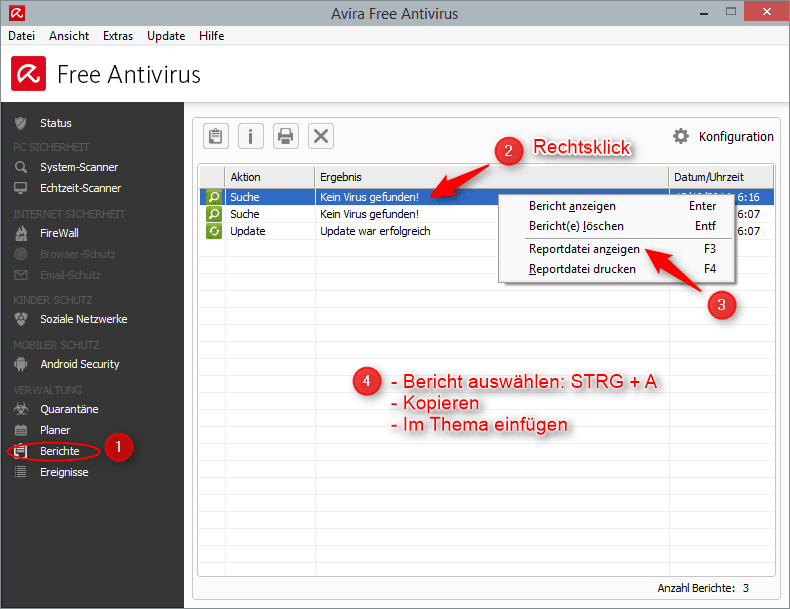Image resolution: width=790 pixels, height=609 pixels.
Task: Click the Quarantäne biohazard icon
Action: (21, 409)
